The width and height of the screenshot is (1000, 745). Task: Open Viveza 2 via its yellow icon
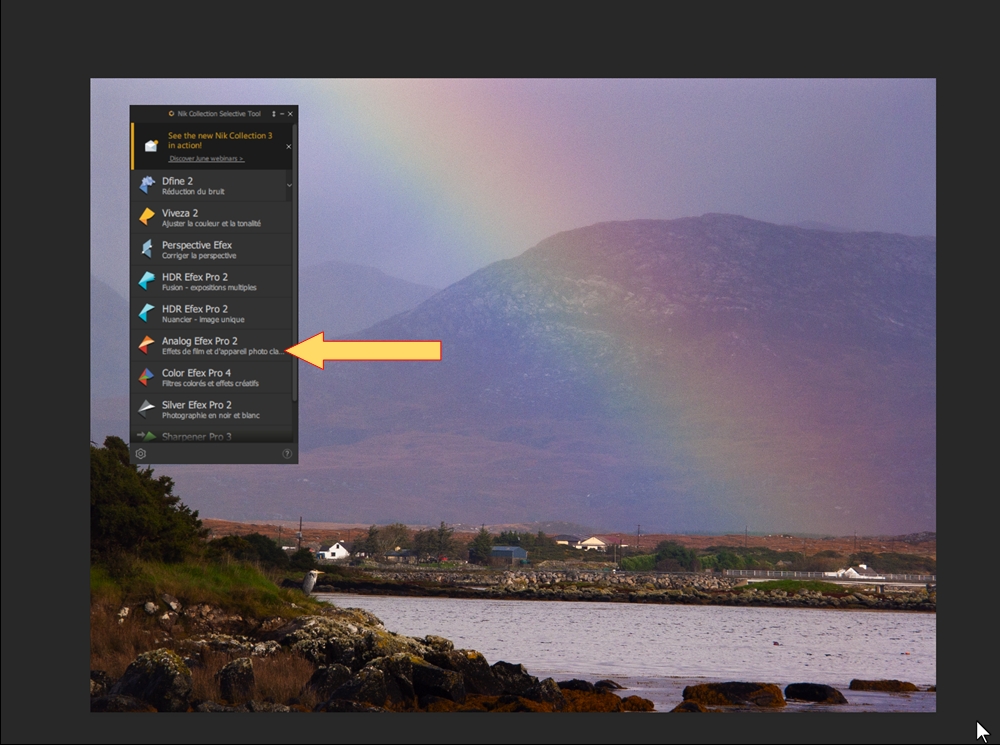pyautogui.click(x=147, y=217)
